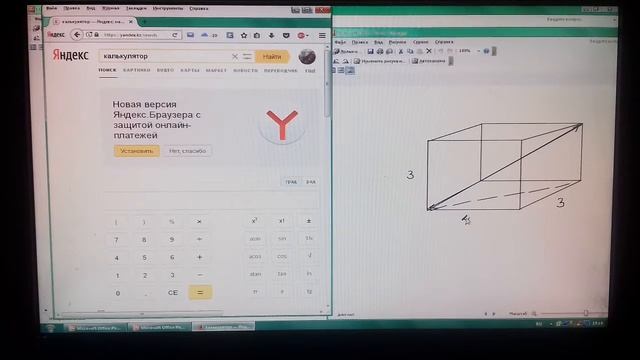Image resolution: width=640 pixels, height=360 pixels.
Task: Click CE on the calculator
Action: click(173, 293)
